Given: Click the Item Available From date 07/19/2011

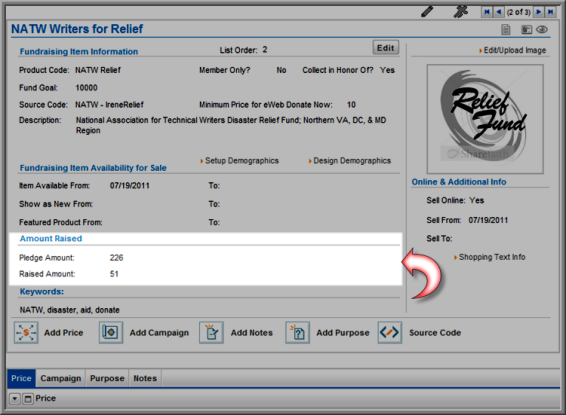Looking at the screenshot, I should coord(130,185).
